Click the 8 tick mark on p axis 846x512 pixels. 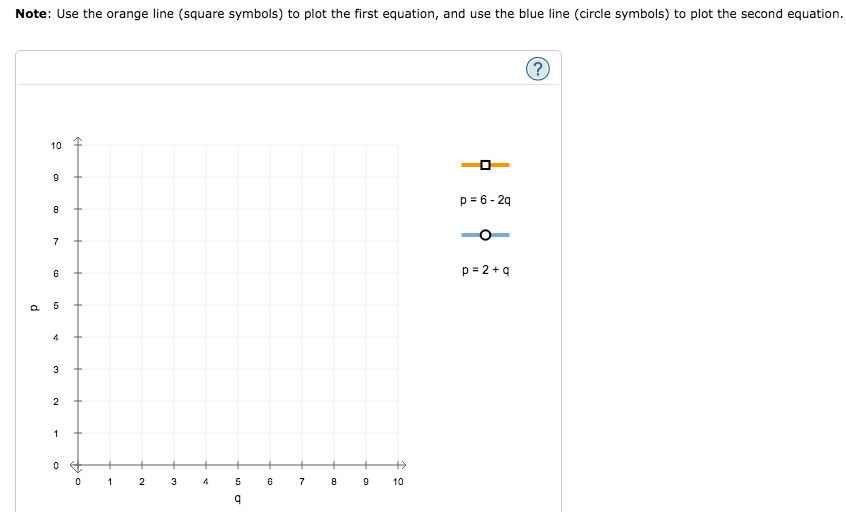pos(78,209)
